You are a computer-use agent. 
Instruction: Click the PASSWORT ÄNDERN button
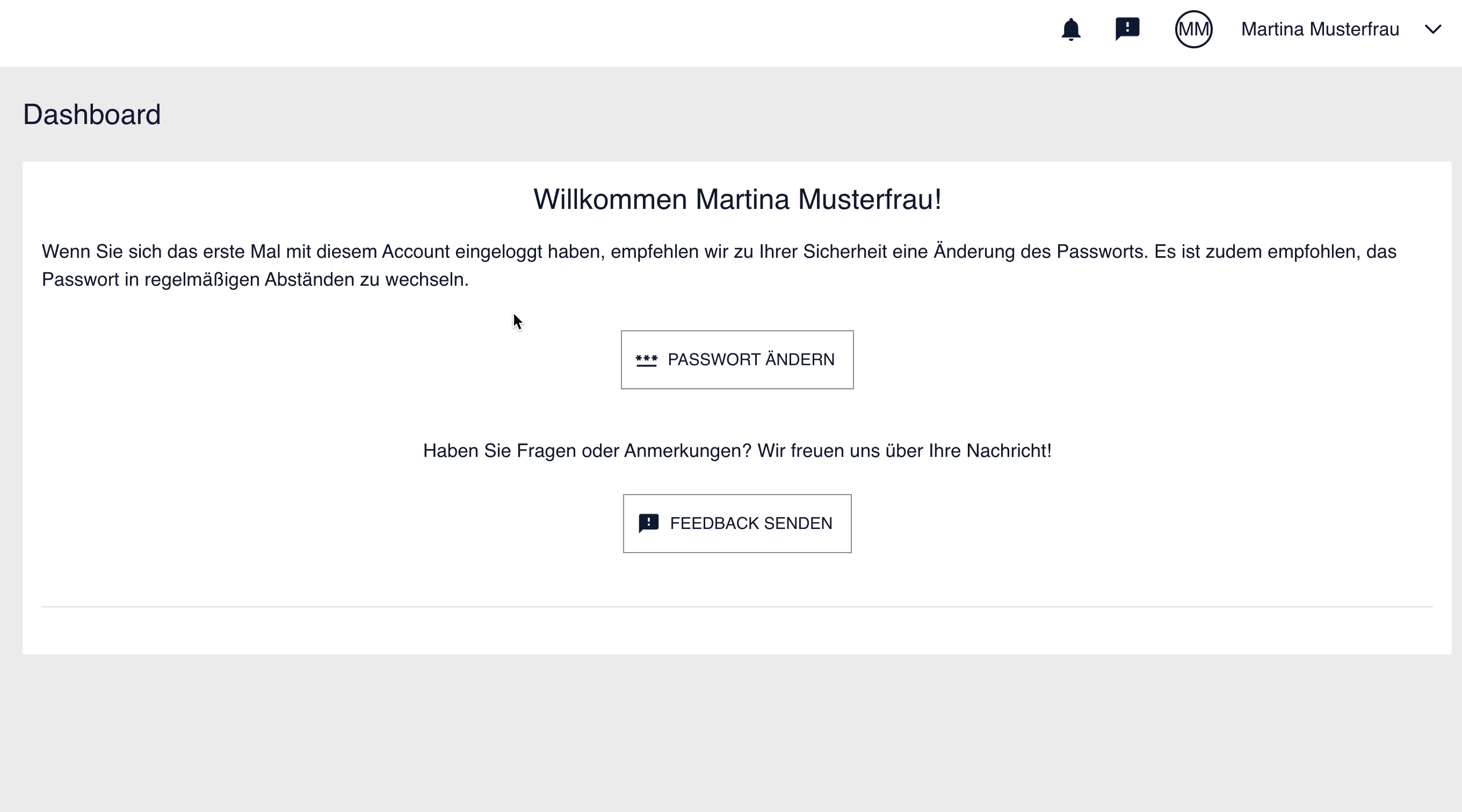tap(737, 360)
